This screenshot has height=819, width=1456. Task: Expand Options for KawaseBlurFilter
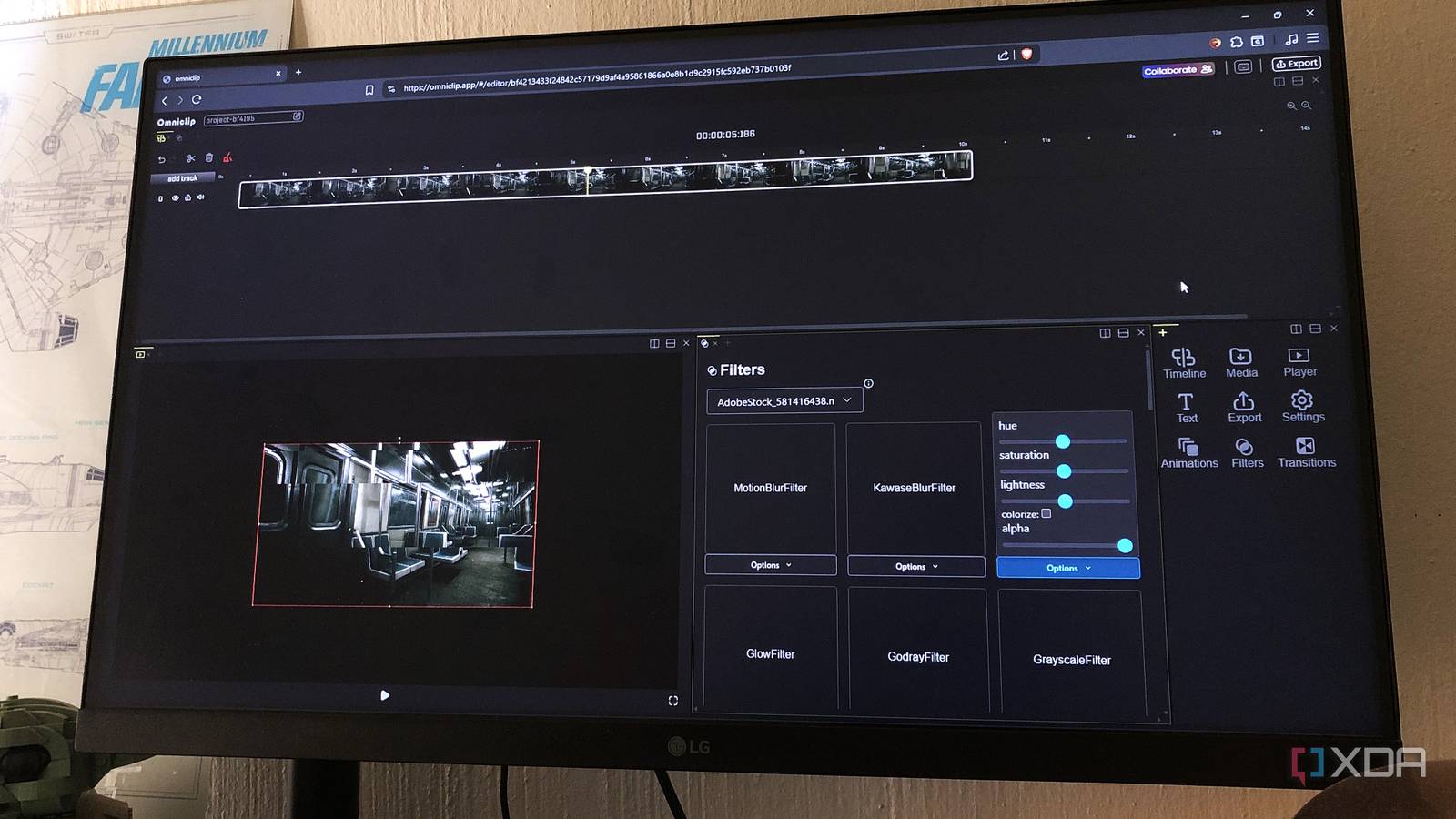[x=915, y=565]
